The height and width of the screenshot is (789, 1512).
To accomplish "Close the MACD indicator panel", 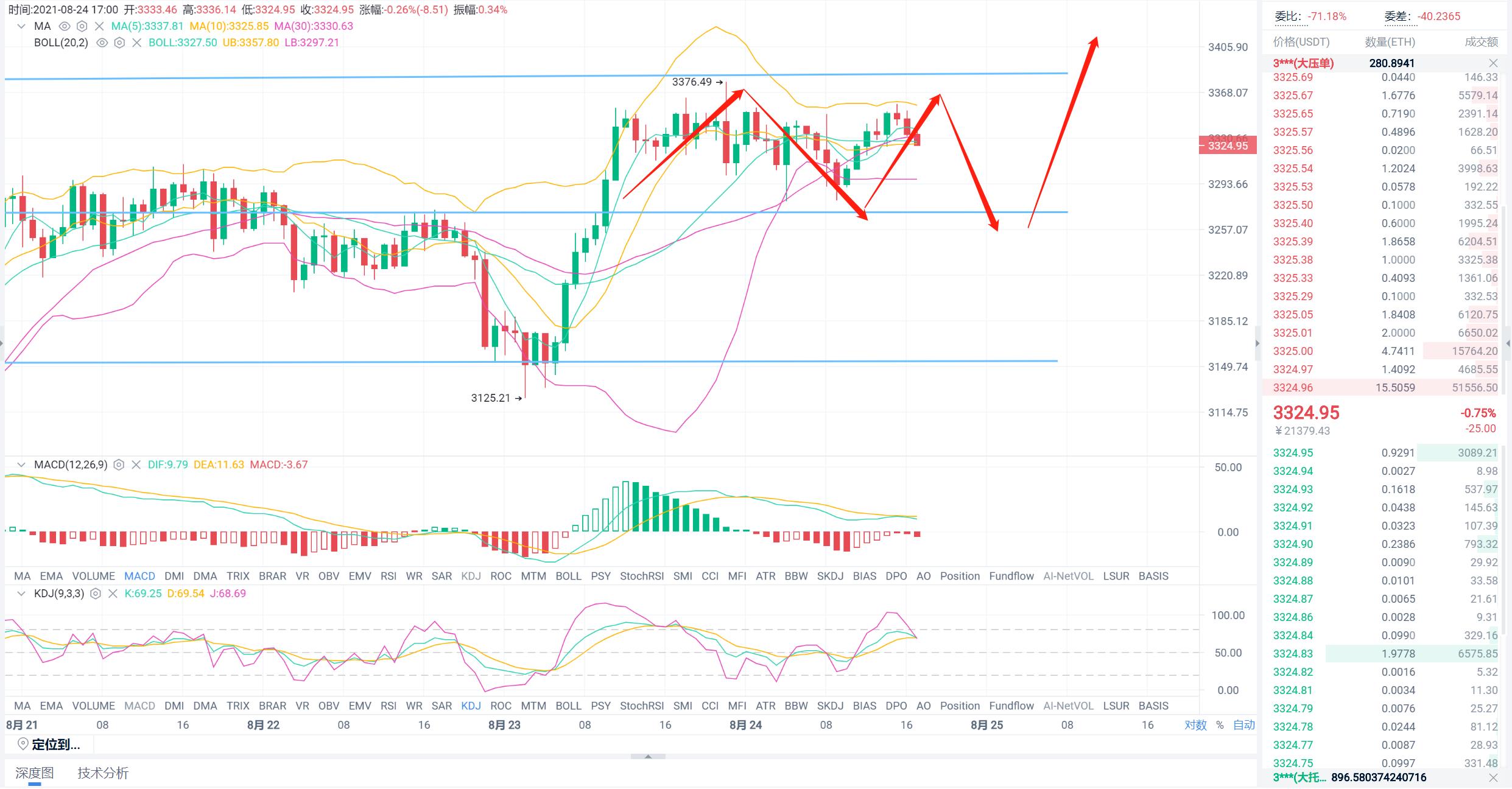I will click(x=136, y=465).
